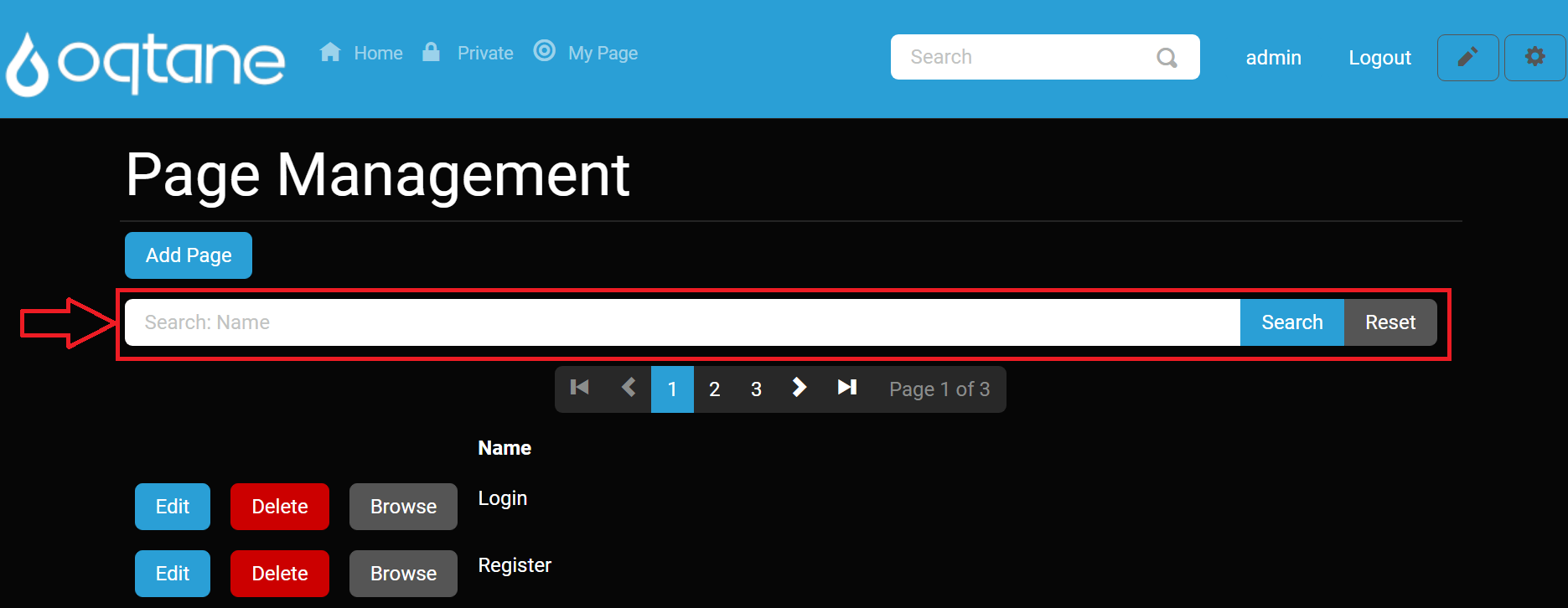Click the Home house icon

coord(330,53)
